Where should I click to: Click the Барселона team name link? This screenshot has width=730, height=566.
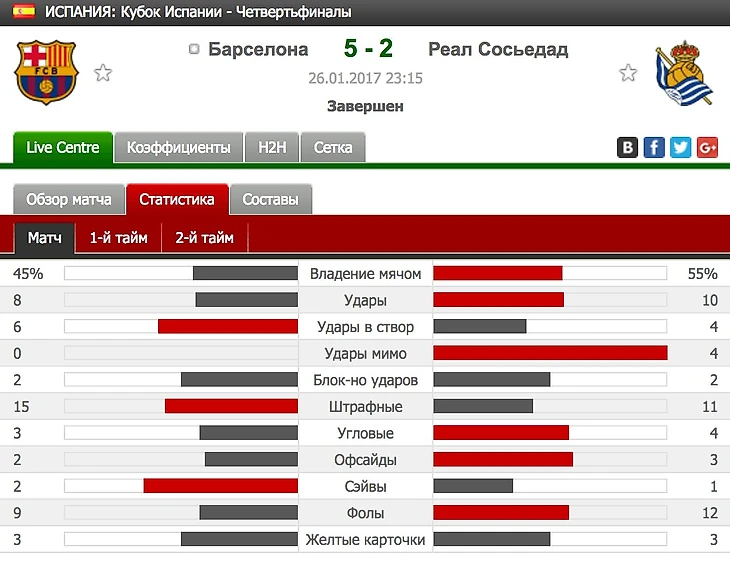258,49
